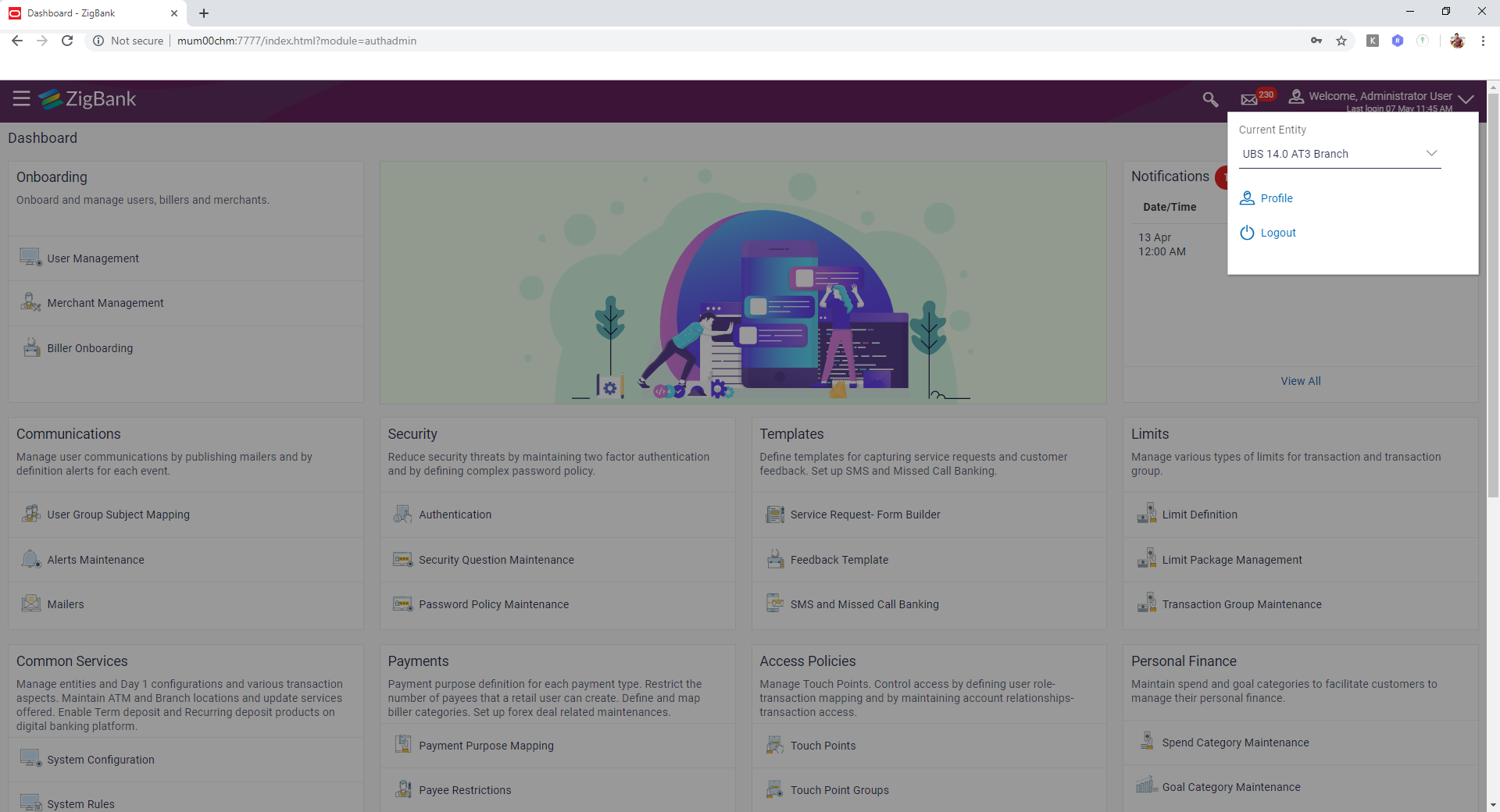The width and height of the screenshot is (1500, 812).
Task: Open the hamburger navigation menu
Action: point(21,98)
